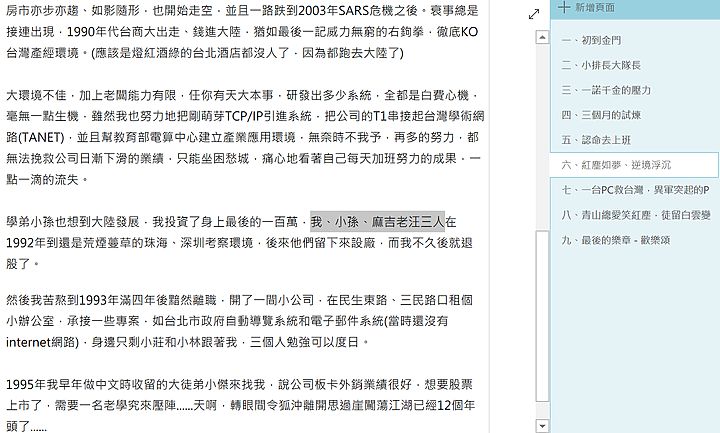Click the vertical scrollbar thumb
Screen dimensions: 720x433
click(x=542, y=316)
